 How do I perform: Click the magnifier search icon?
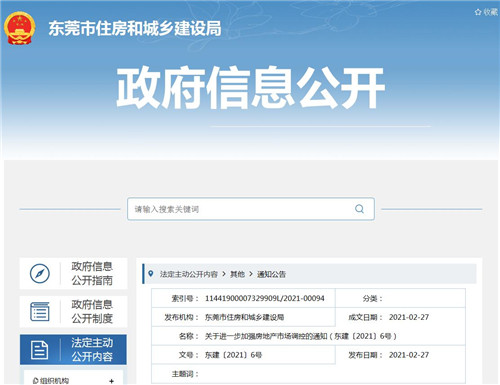tap(359, 209)
